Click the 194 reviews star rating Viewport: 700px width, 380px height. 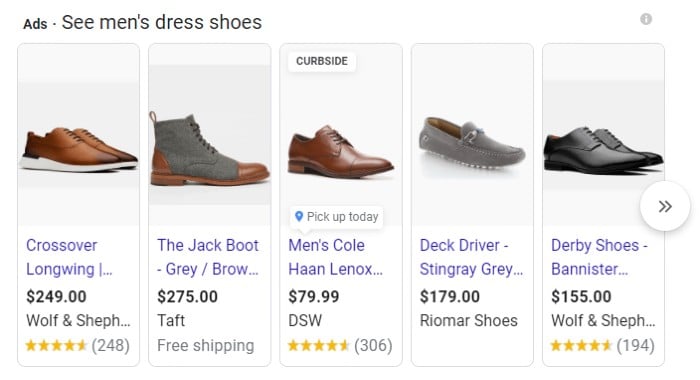point(603,346)
